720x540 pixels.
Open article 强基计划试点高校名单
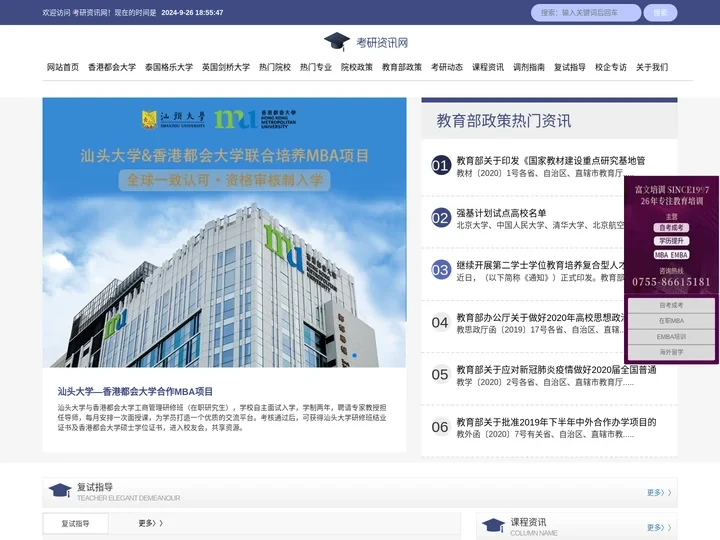click(x=501, y=213)
